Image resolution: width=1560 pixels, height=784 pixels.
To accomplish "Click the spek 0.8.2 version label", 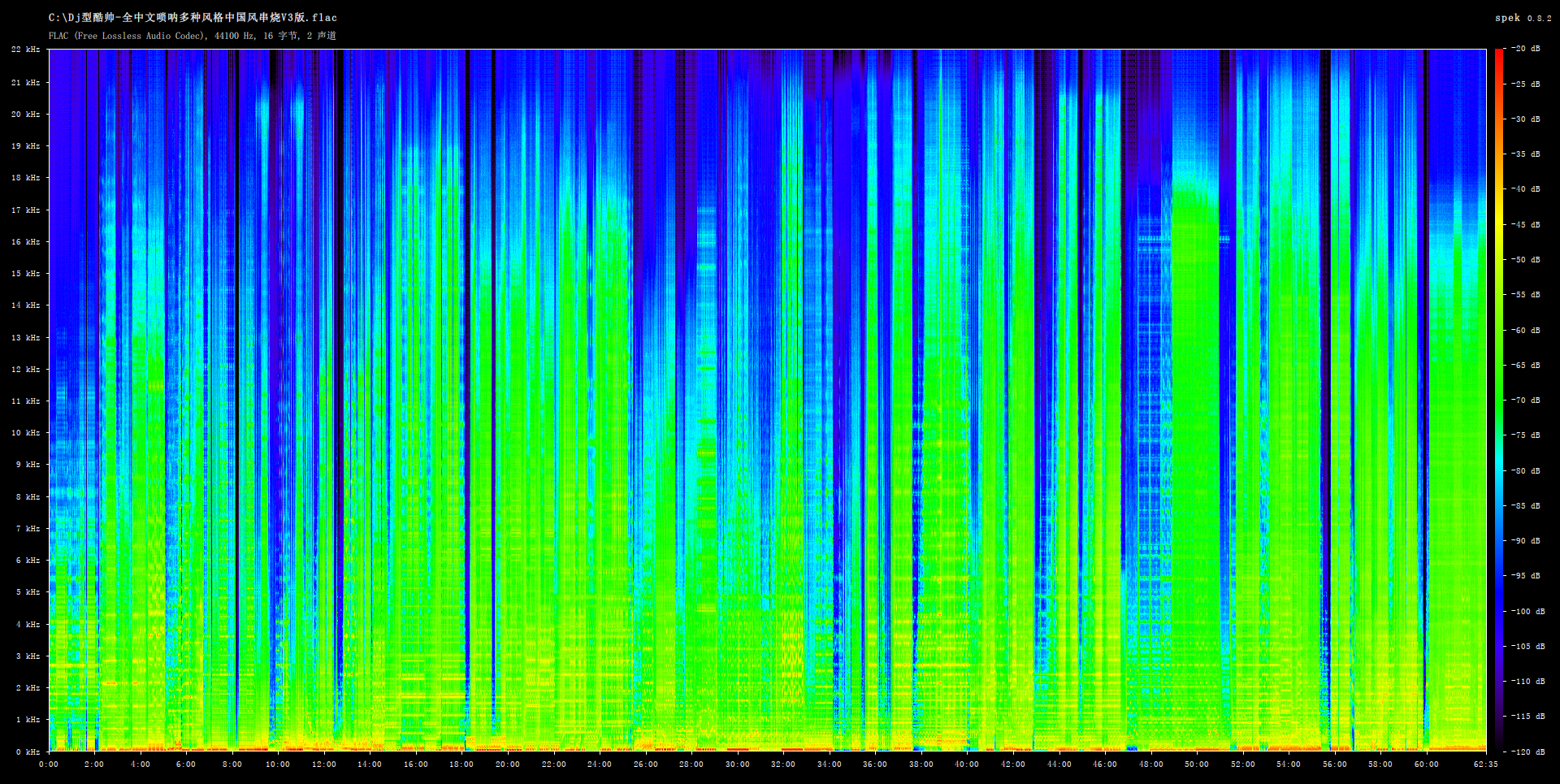I will [x=1523, y=18].
